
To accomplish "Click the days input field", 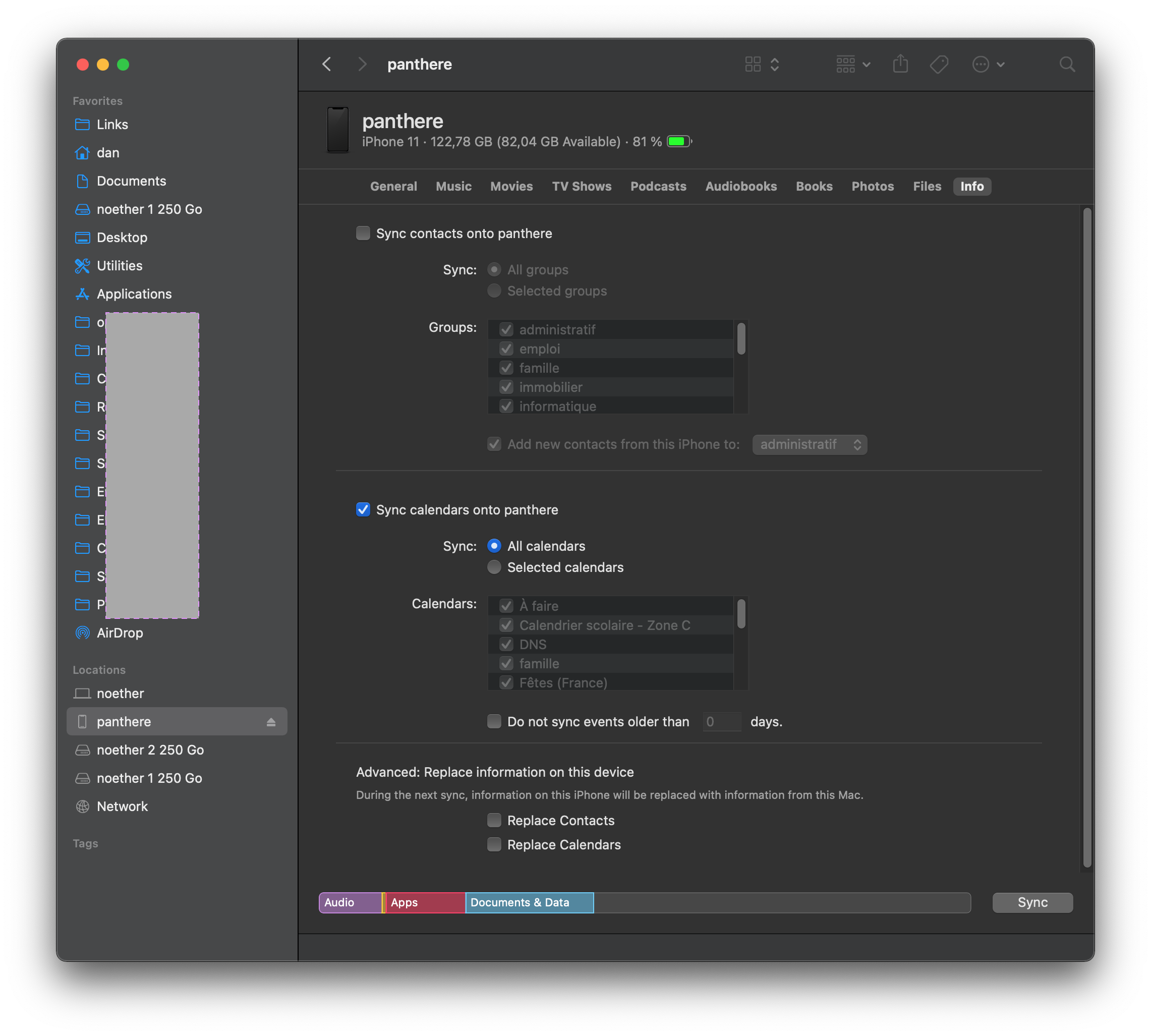I will tap(721, 722).
